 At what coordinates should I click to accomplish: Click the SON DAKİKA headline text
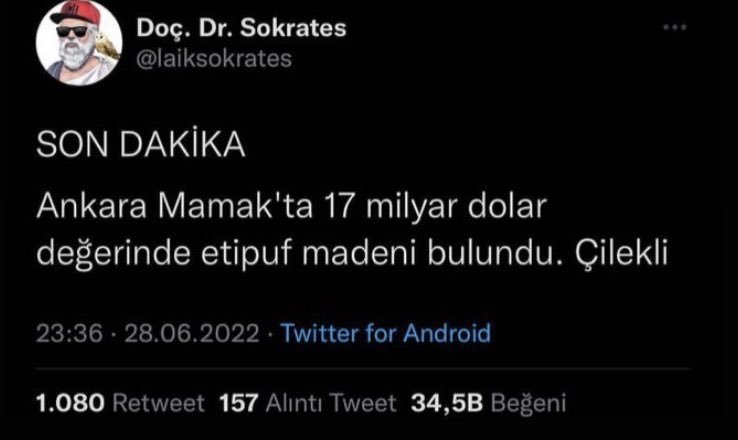click(x=140, y=144)
